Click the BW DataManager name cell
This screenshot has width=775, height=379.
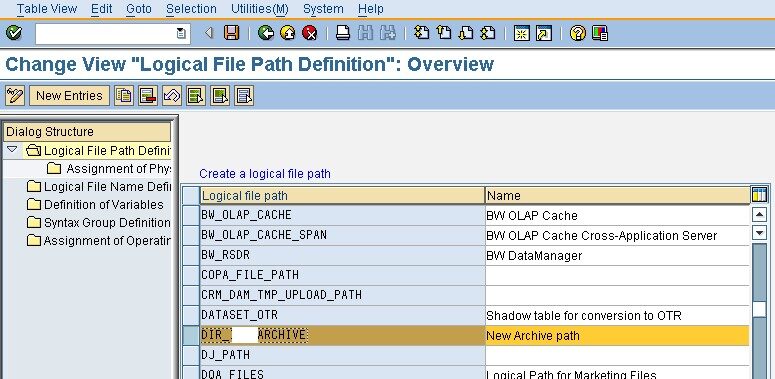click(x=617, y=255)
